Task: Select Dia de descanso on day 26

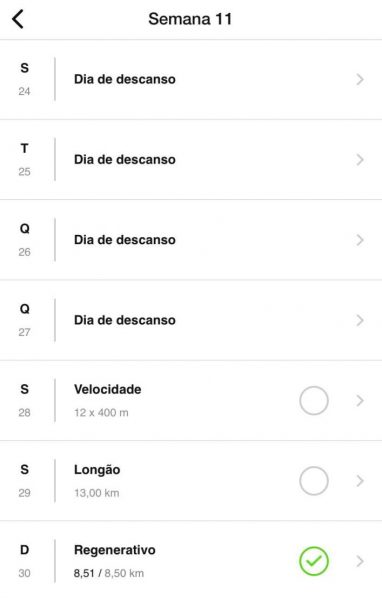Action: click(x=125, y=240)
